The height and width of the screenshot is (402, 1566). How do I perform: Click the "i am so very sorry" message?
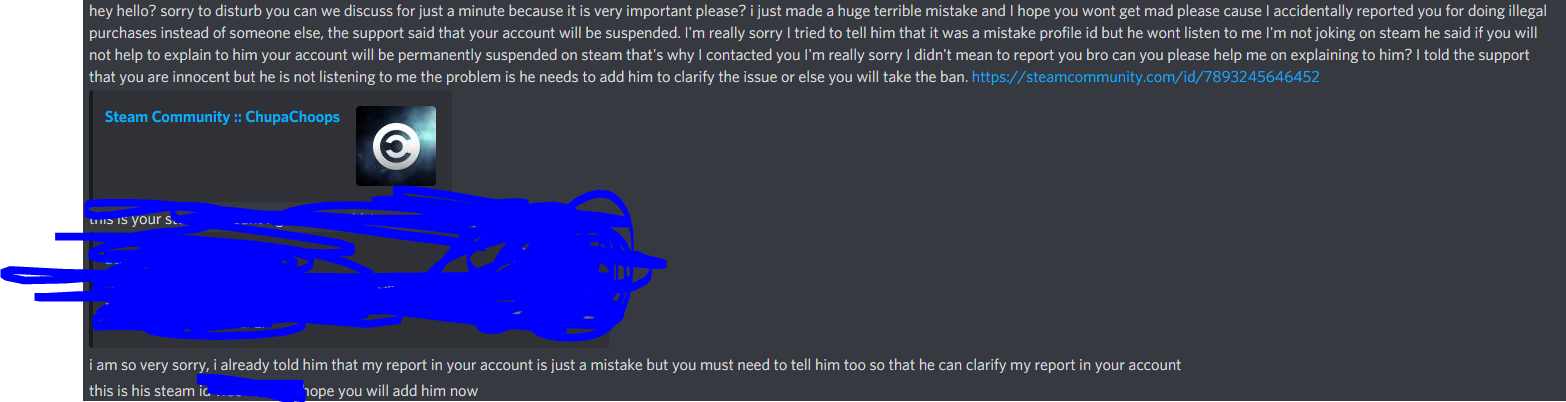[635, 365]
